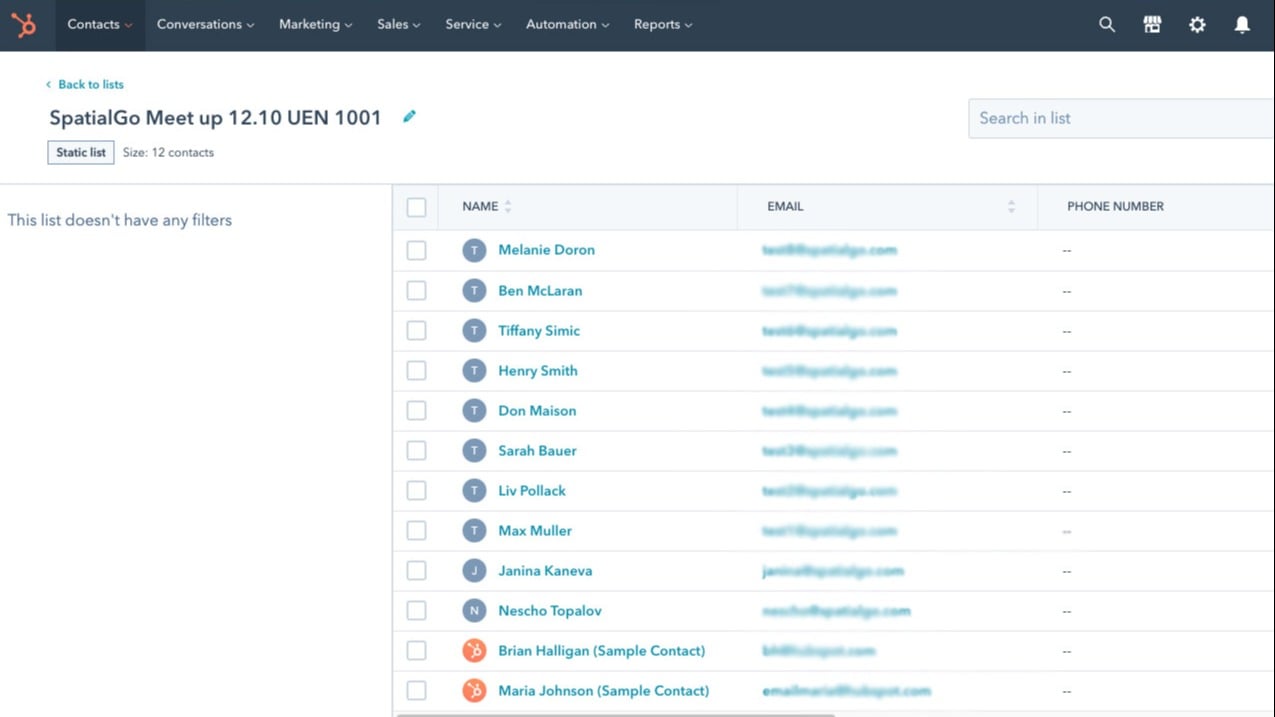Select the checkbox next to Melanie Doron
The width and height of the screenshot is (1275, 717).
(x=416, y=250)
